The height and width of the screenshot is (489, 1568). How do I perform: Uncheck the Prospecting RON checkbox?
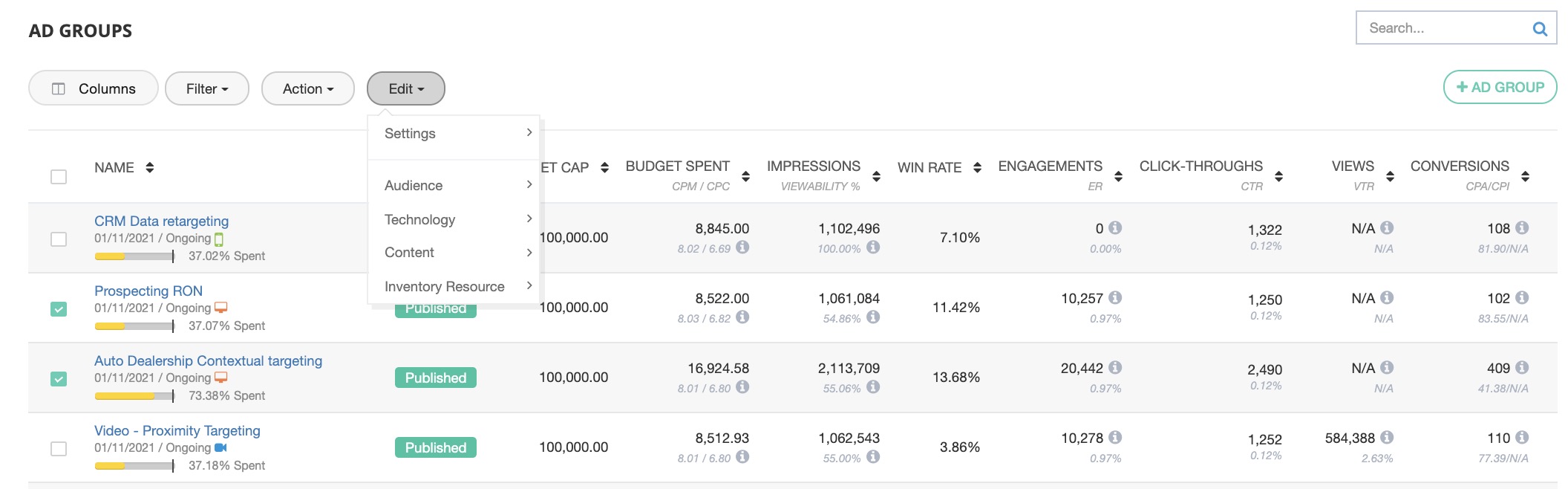pyautogui.click(x=59, y=309)
